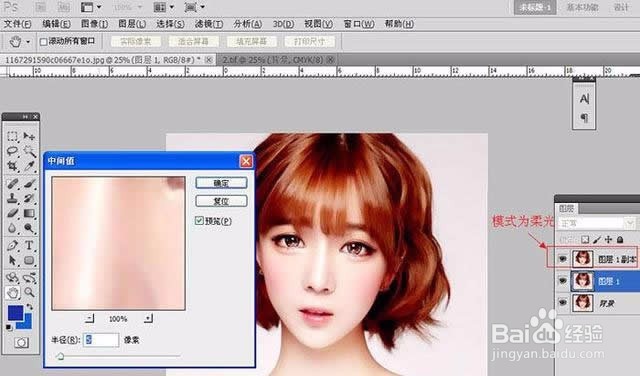Image resolution: width=640 pixels, height=376 pixels.
Task: Open the 编辑(E) menu
Action: [56, 24]
